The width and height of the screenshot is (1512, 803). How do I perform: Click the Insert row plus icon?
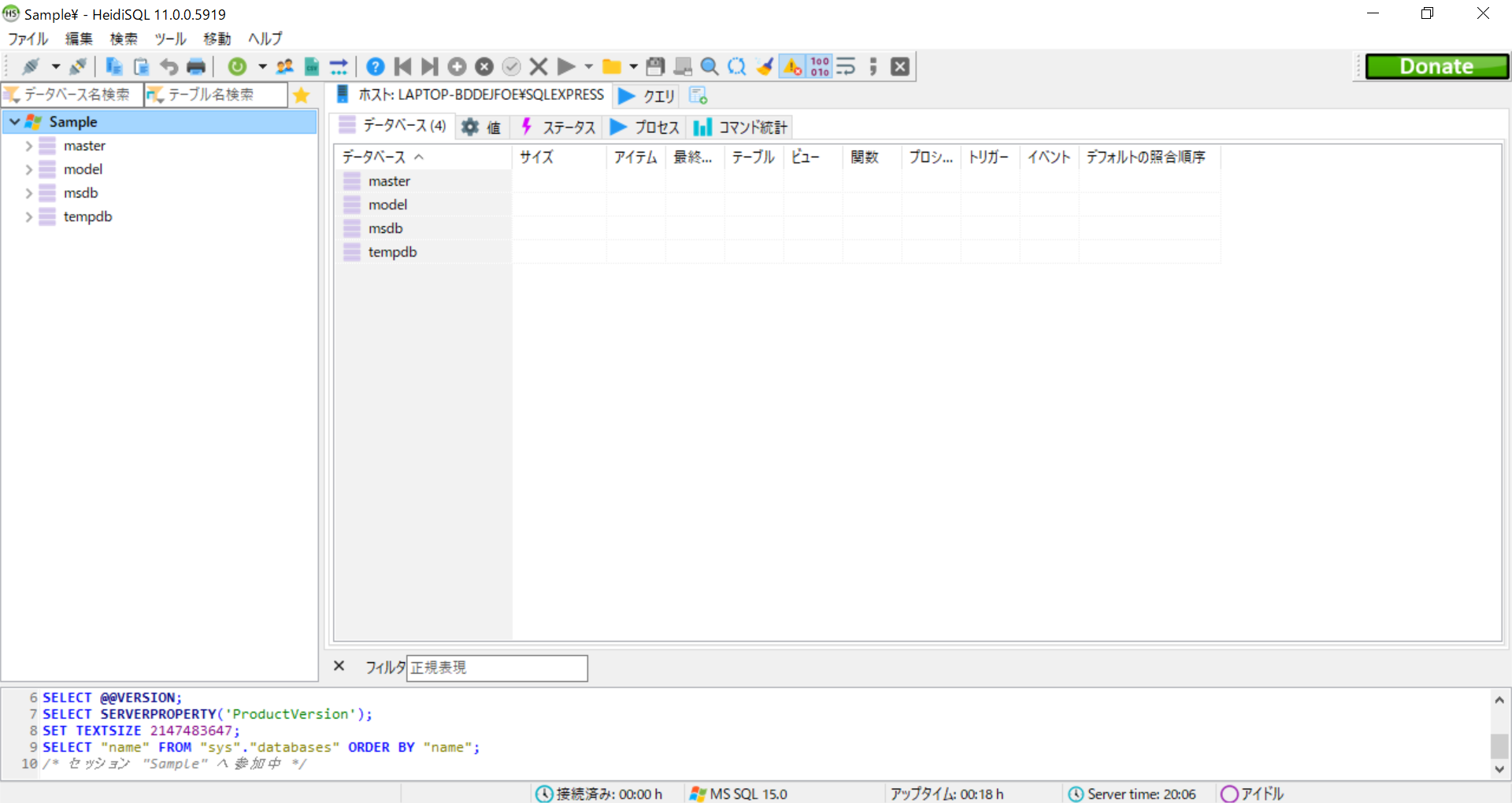tap(457, 67)
